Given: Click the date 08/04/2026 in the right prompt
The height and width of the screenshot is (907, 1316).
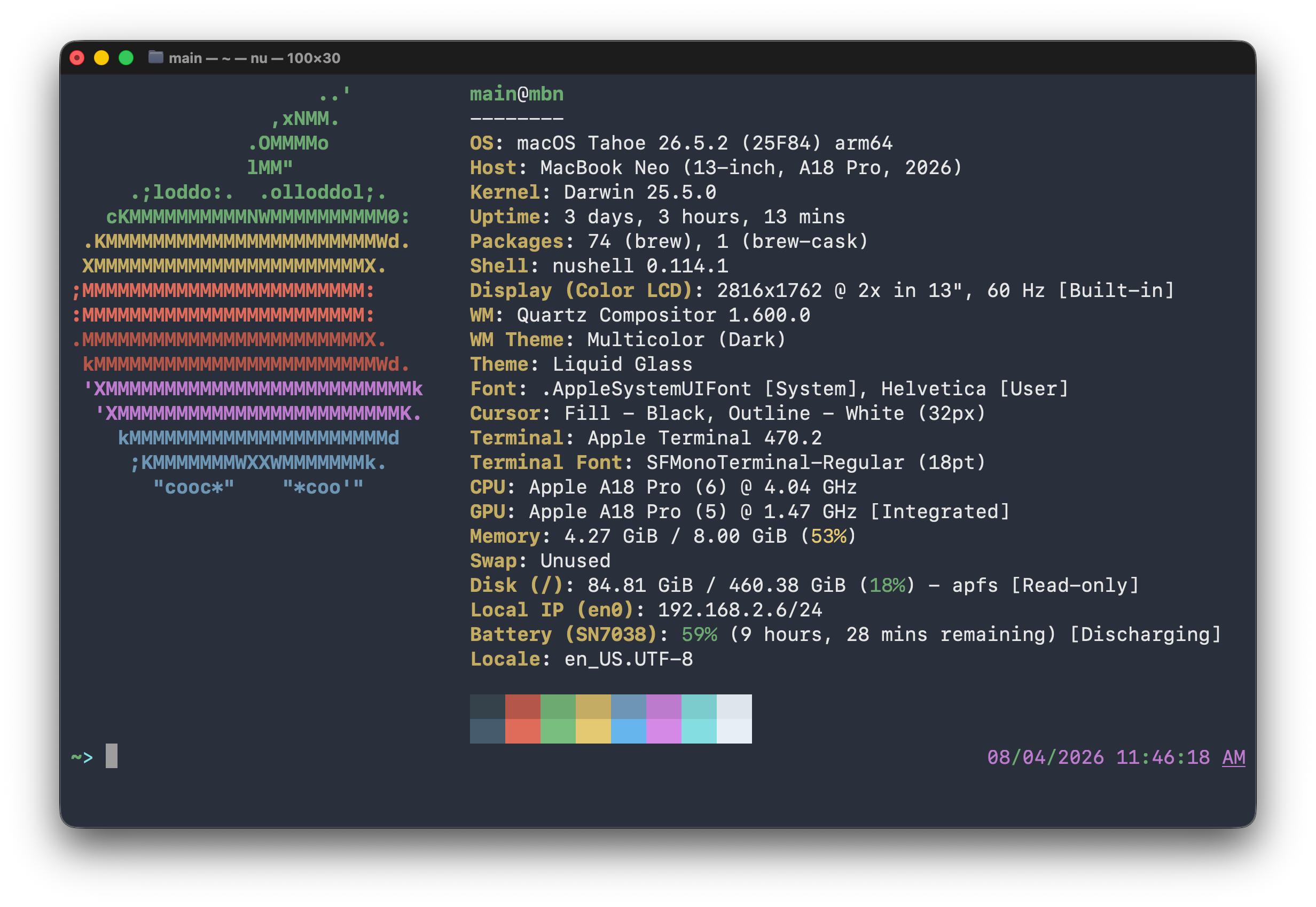Looking at the screenshot, I should (x=1046, y=757).
